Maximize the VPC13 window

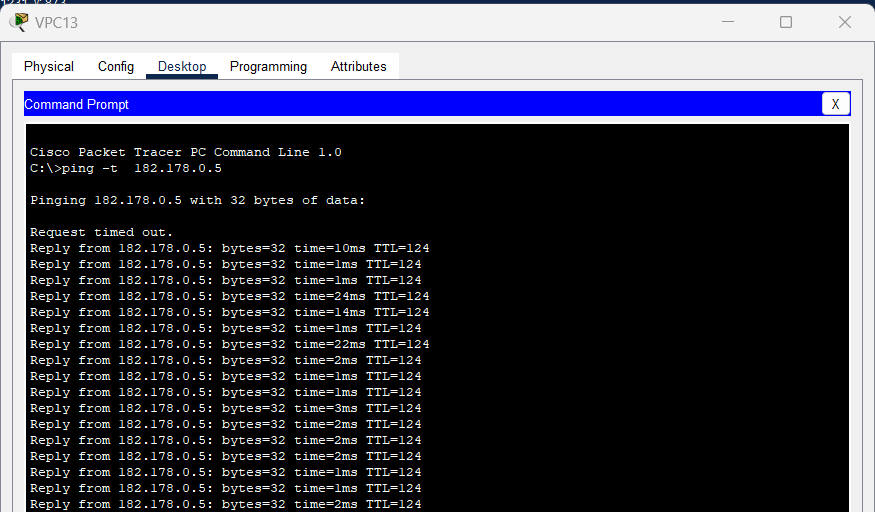786,22
